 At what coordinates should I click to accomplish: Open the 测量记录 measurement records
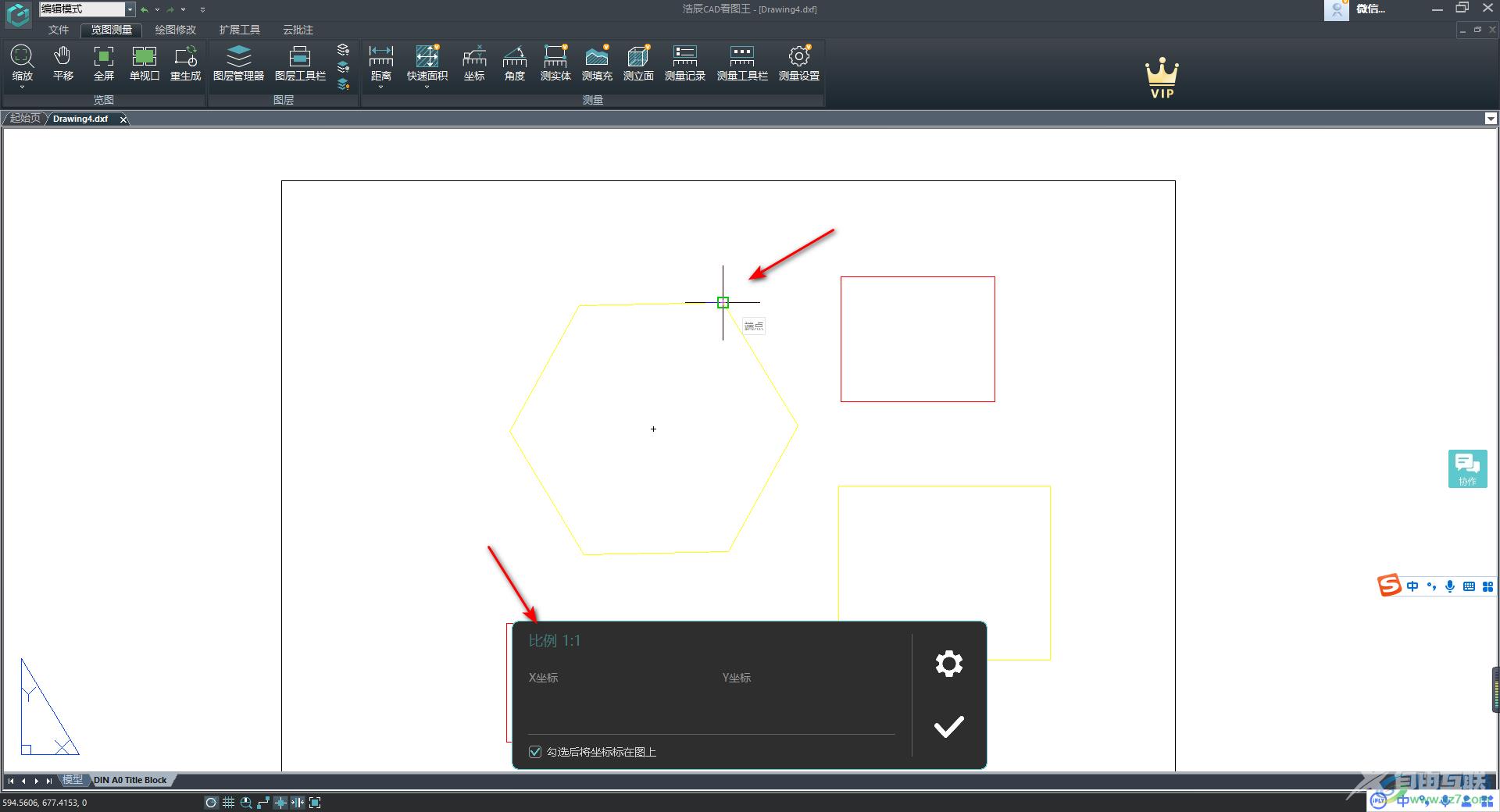coord(685,62)
